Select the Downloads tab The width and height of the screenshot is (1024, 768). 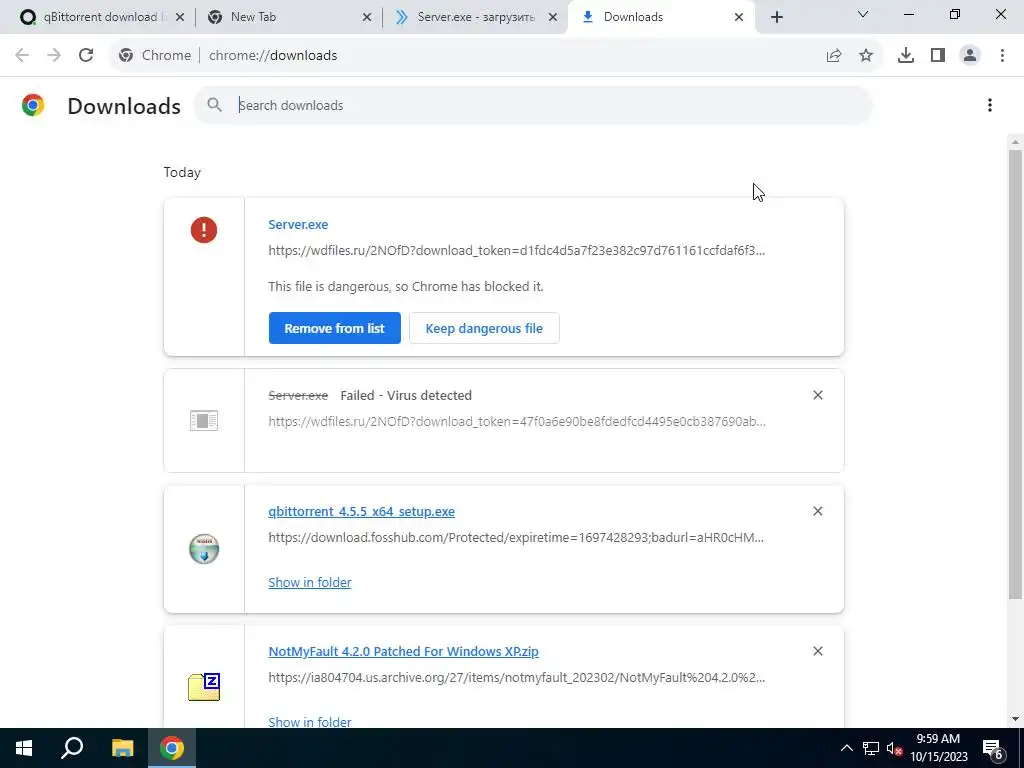pyautogui.click(x=660, y=18)
